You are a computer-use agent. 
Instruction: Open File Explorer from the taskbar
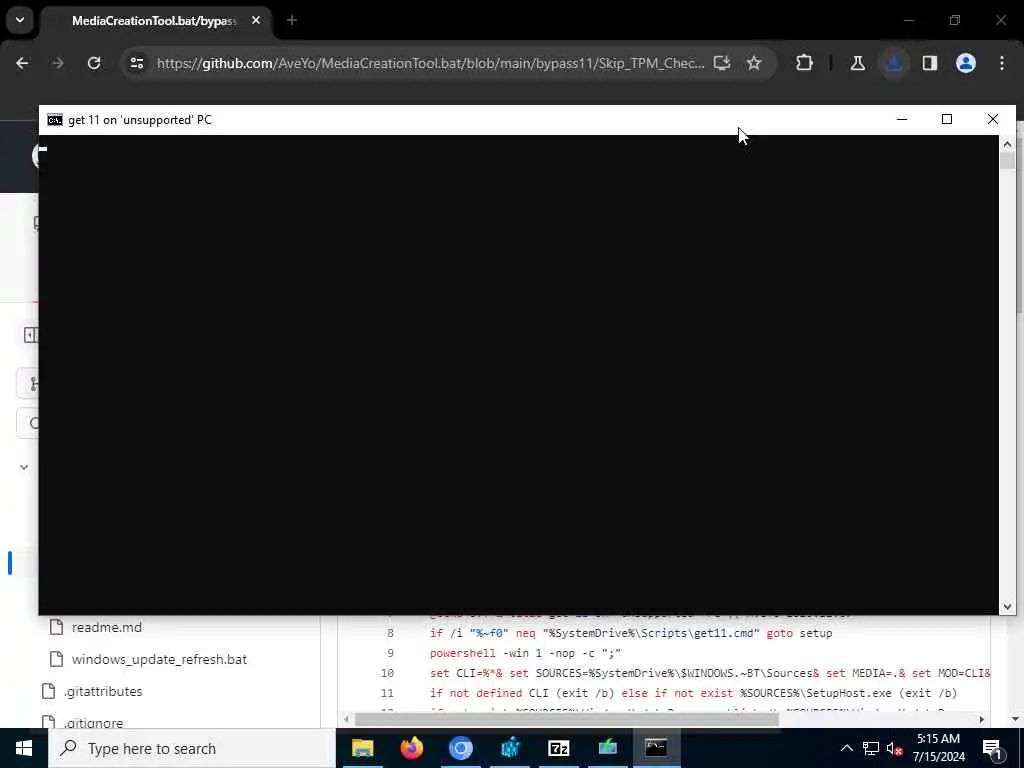coord(362,748)
